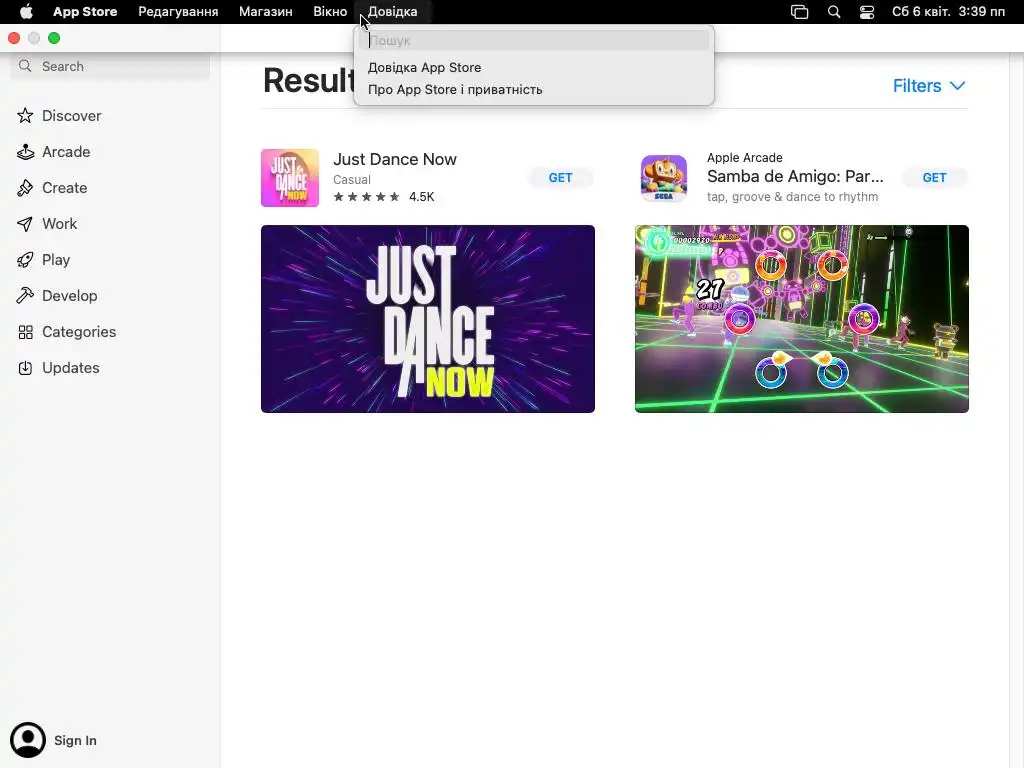1024x768 pixels.
Task: Click the Develop hammer icon
Action: 25,296
